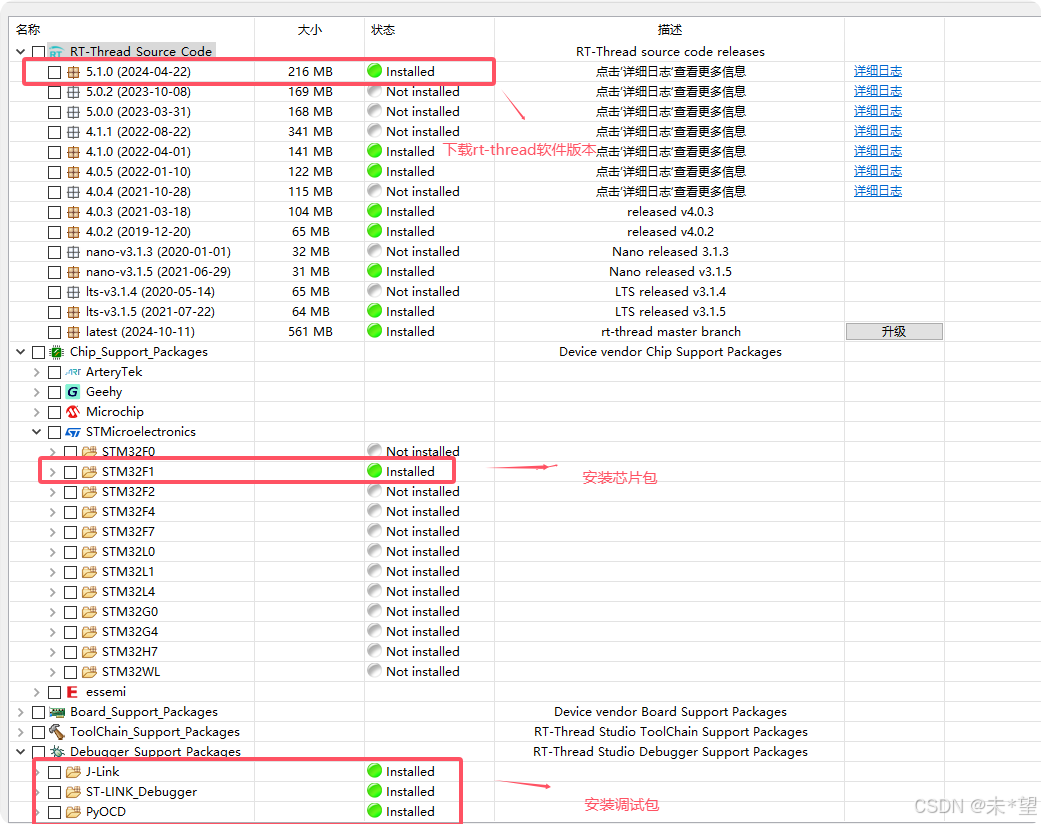Click the 'rt-thread master branch' description

pos(671,331)
